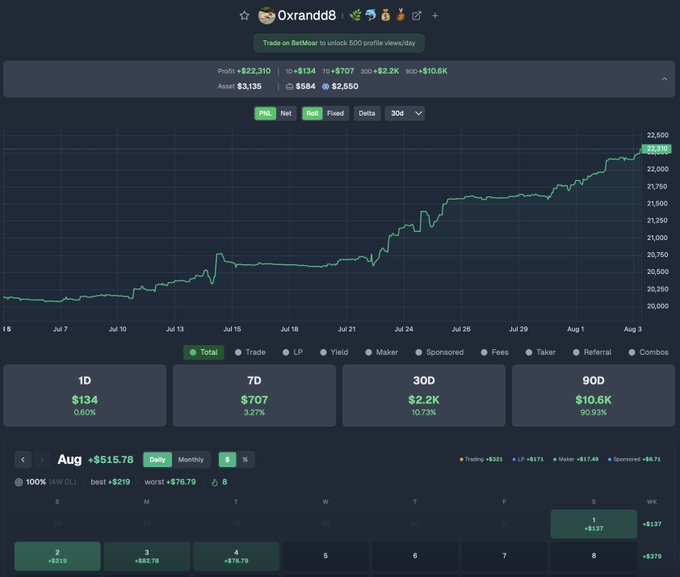Open the 90D $10.6K stats card
Screen dimensions: 680x577
tap(593, 395)
